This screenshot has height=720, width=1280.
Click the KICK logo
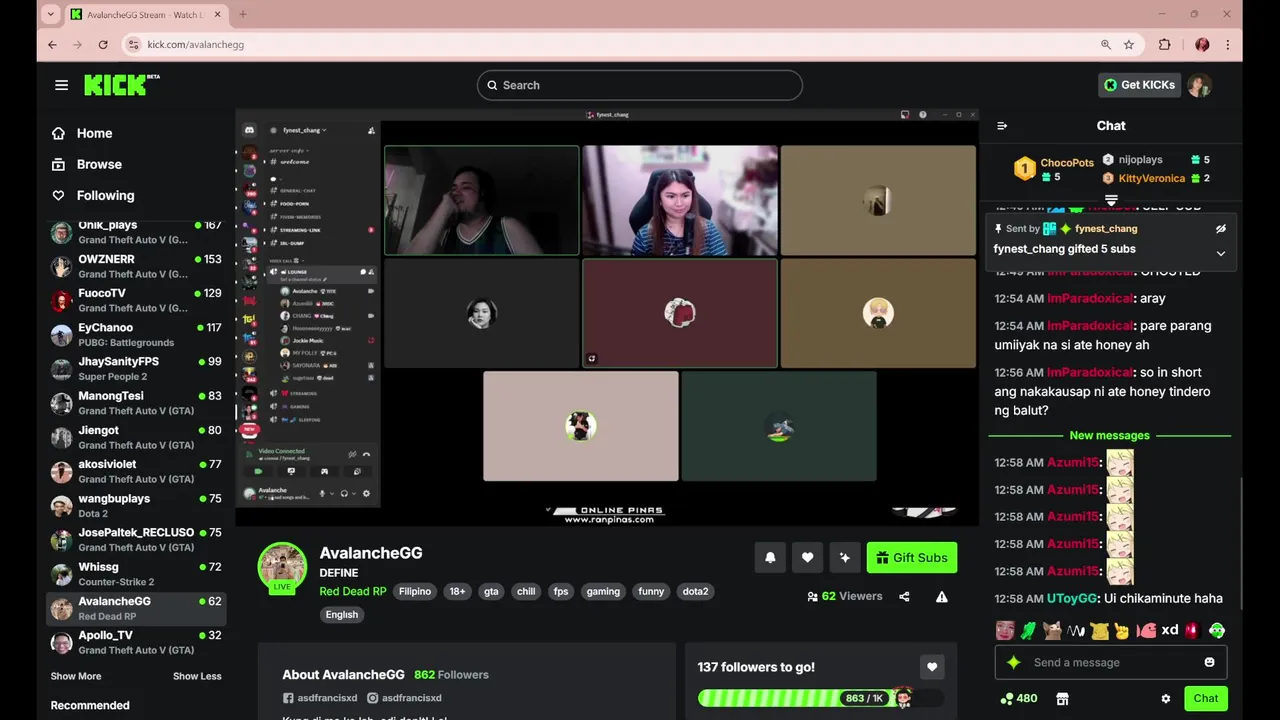[x=121, y=85]
